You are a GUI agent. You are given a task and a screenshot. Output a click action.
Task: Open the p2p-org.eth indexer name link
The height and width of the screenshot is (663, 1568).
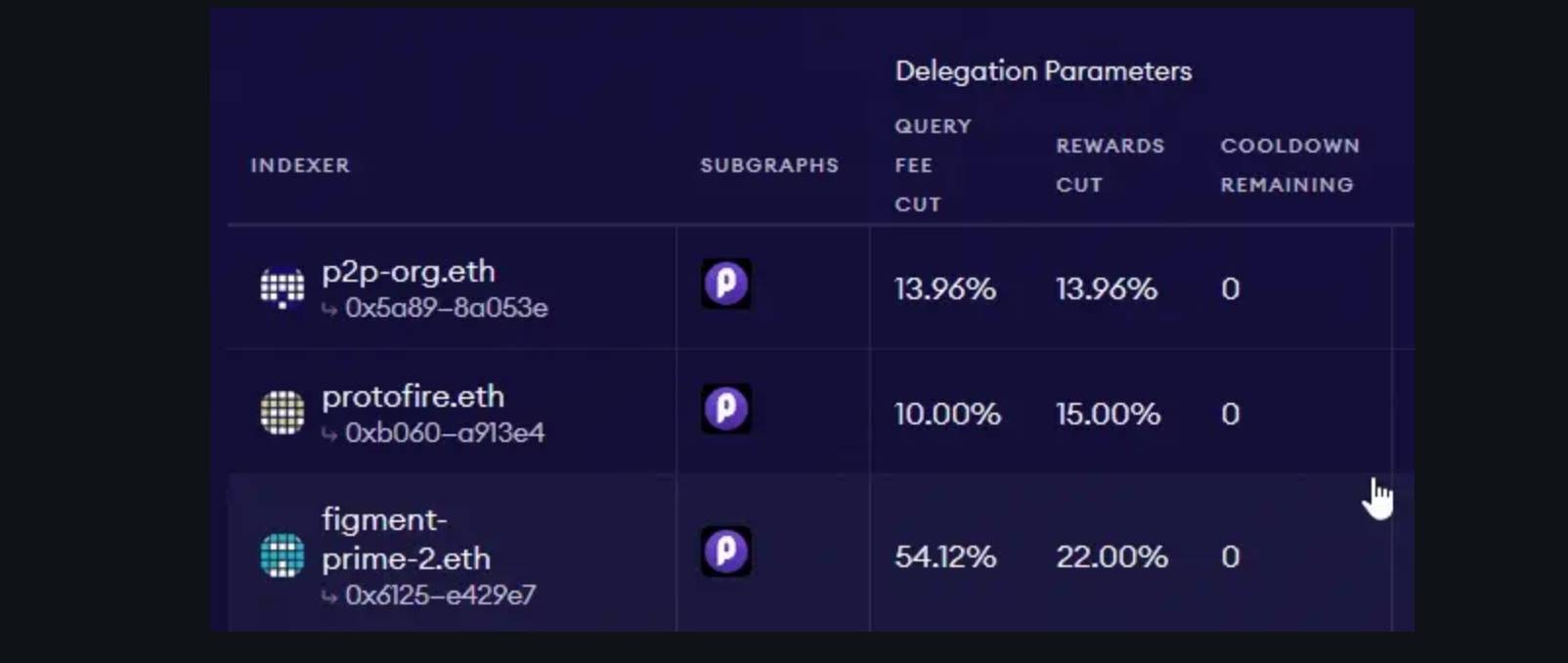[409, 272]
